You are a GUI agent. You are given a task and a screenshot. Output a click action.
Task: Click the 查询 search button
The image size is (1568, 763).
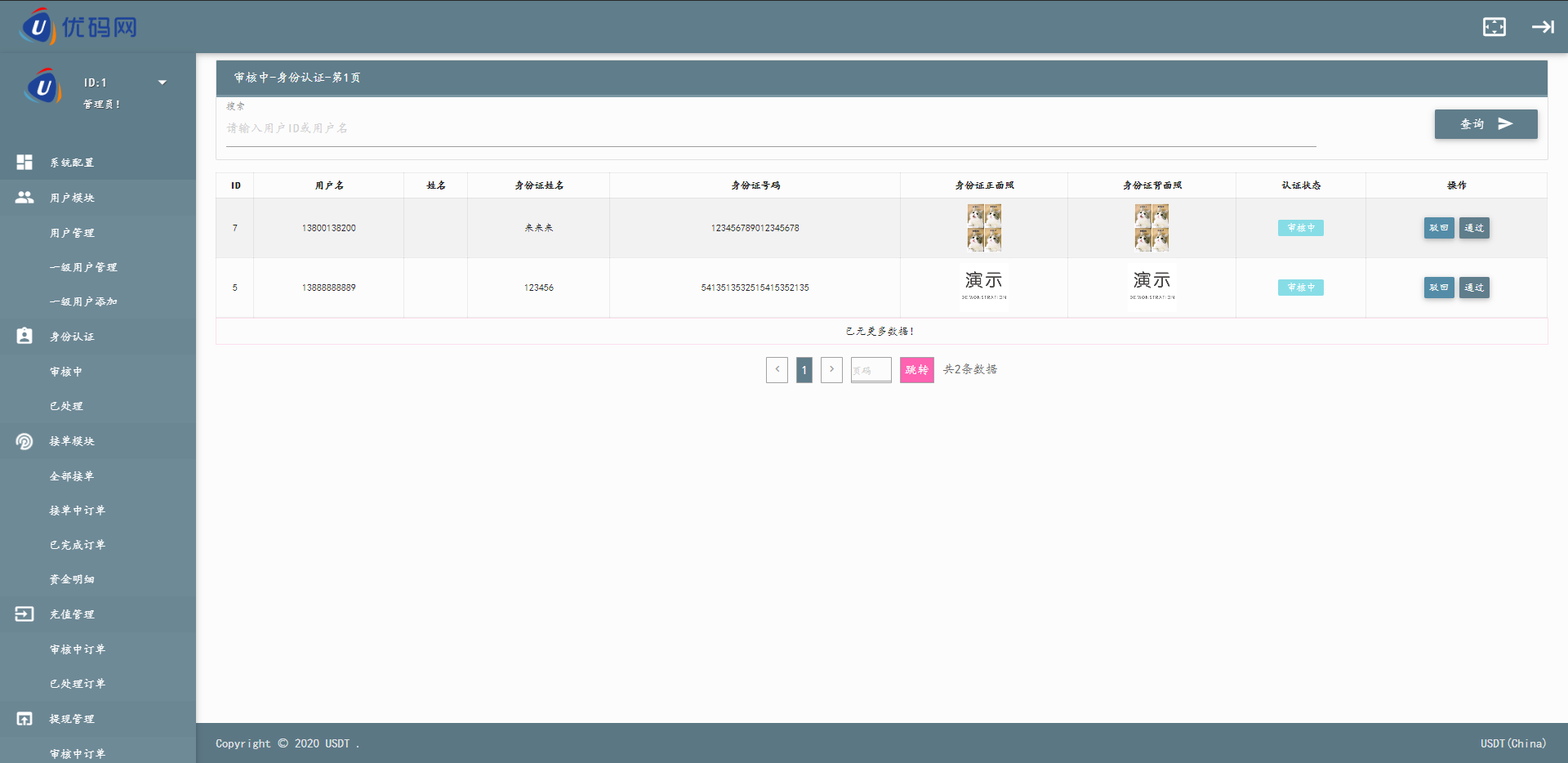pos(1486,124)
